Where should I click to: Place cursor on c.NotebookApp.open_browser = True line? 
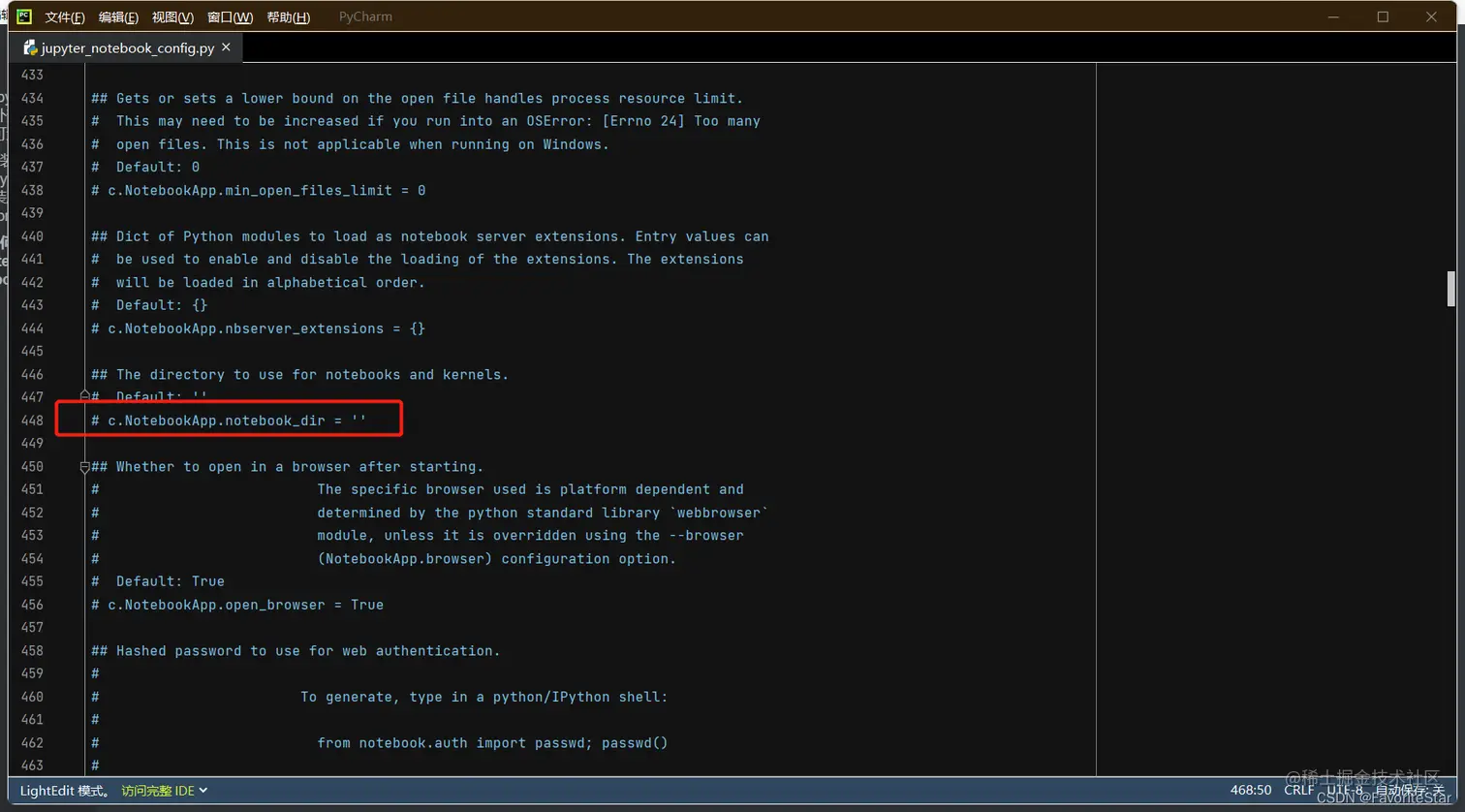(237, 605)
